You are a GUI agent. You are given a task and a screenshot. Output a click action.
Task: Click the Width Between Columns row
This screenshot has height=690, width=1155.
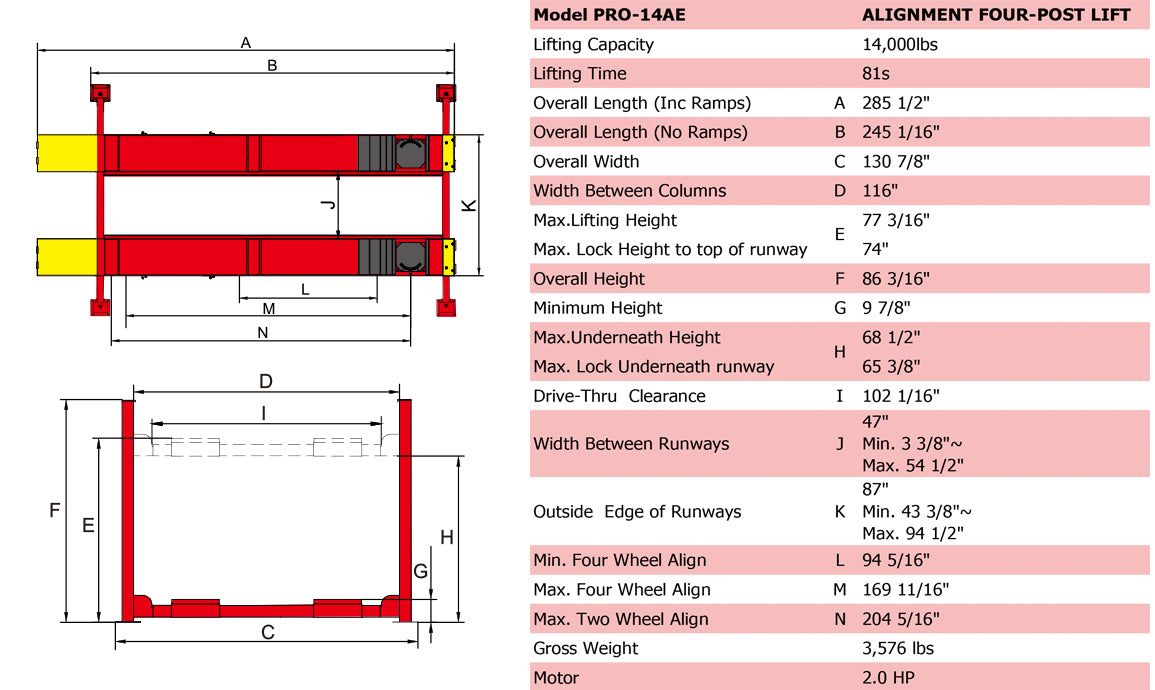click(629, 190)
